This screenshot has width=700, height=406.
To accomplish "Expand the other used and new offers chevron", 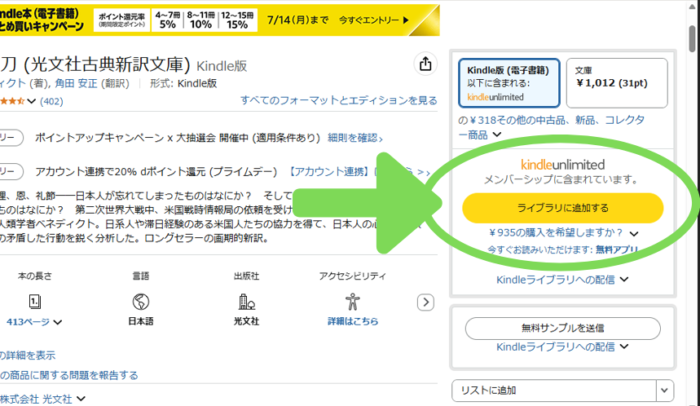I will tap(497, 134).
